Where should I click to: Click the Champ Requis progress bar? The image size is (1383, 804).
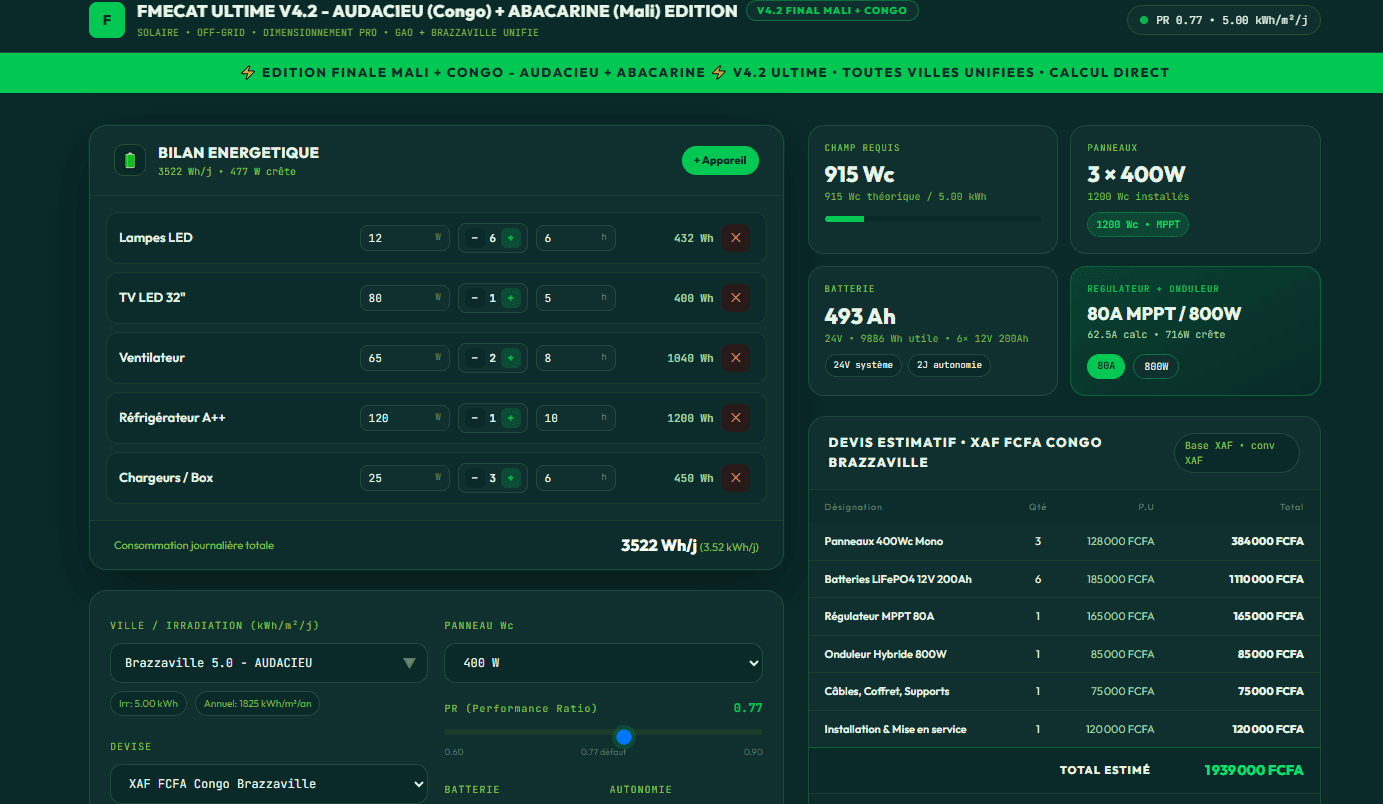tap(932, 219)
